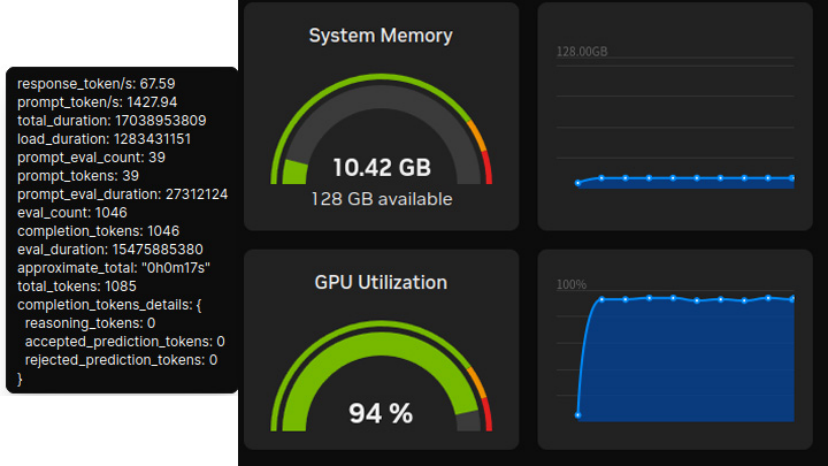Screen dimensions: 828x466
Task: Click the GPU Utilization card title
Action: (x=380, y=282)
